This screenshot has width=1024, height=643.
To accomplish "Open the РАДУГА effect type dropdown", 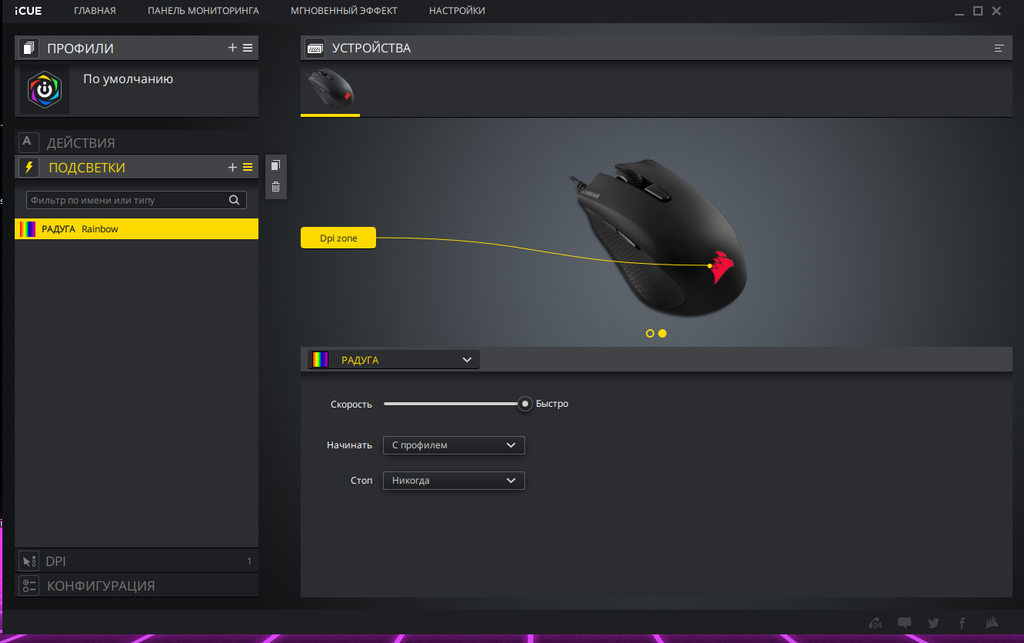I will click(x=394, y=360).
